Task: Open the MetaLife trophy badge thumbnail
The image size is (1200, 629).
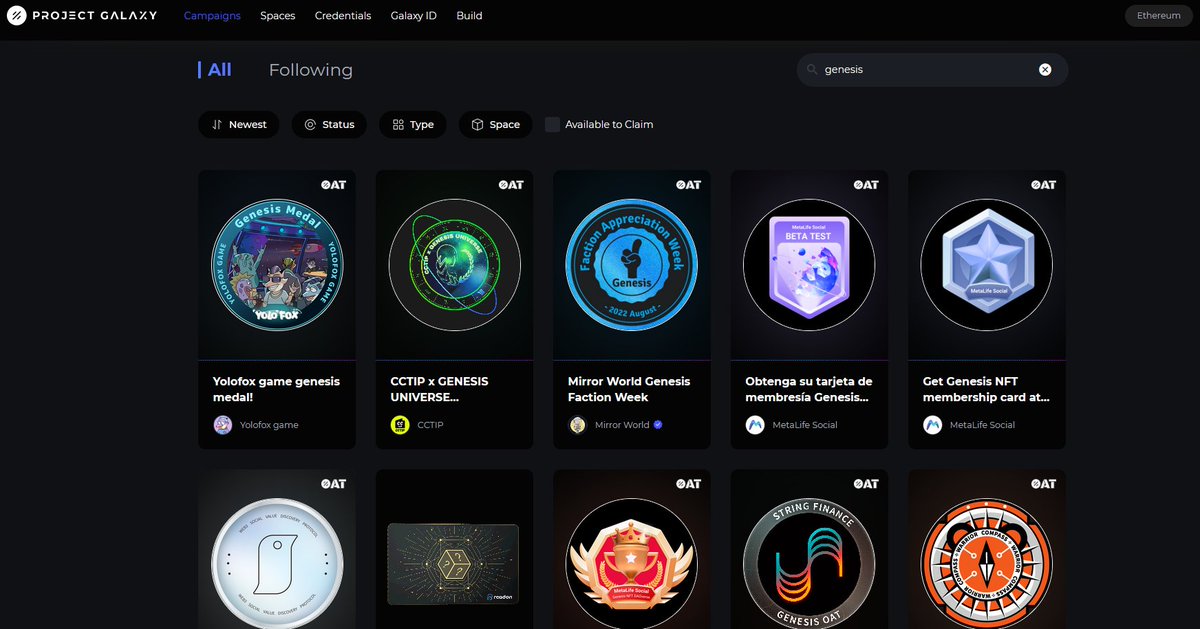Action: click(632, 565)
